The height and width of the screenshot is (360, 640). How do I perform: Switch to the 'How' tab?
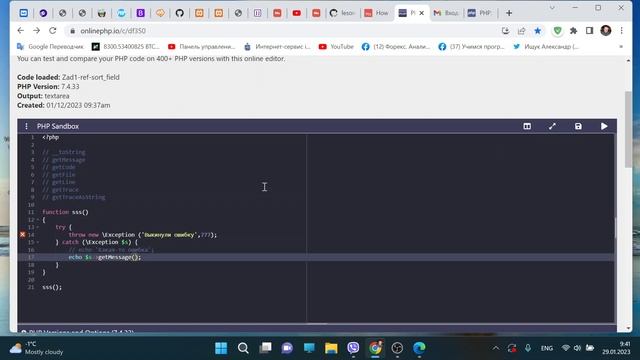tap(376, 13)
